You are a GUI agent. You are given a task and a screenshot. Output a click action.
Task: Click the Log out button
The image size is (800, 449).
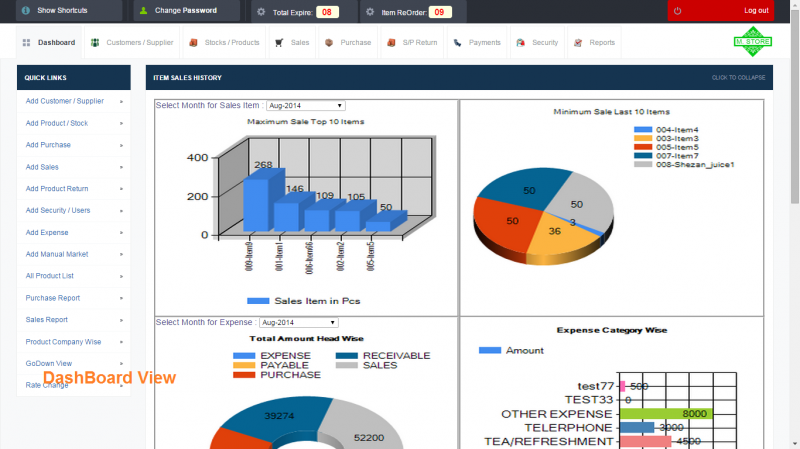click(x=721, y=10)
